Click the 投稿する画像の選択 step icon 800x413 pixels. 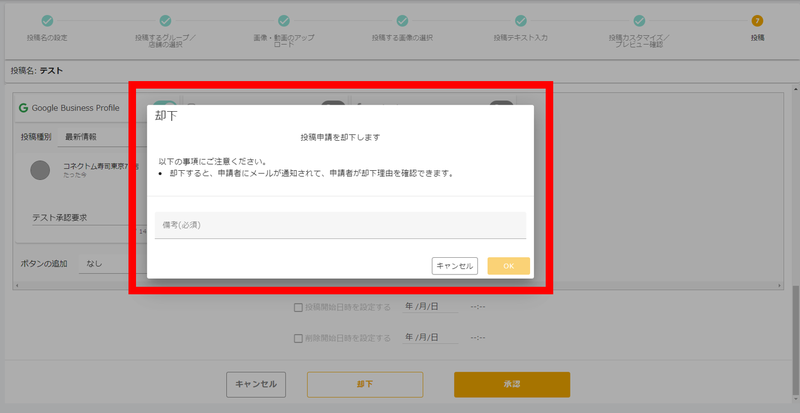[x=402, y=20]
